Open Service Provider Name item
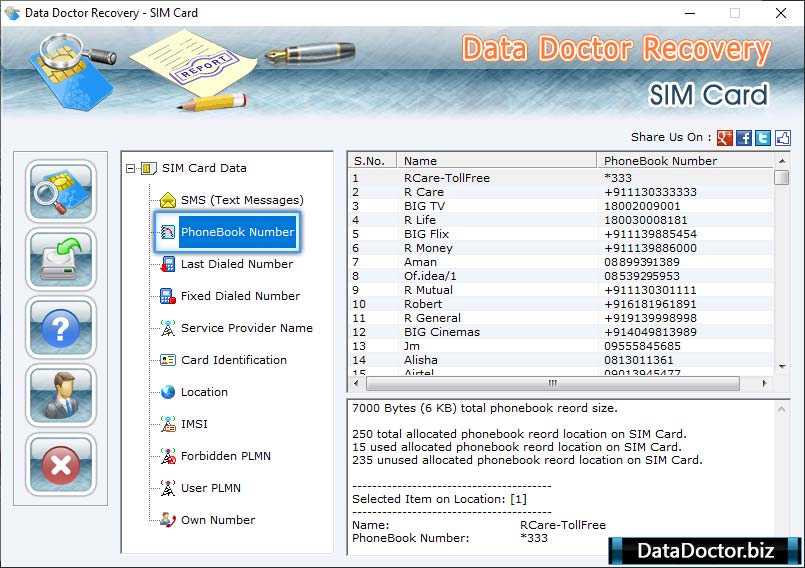Screen dimensions: 805x568 (246, 328)
